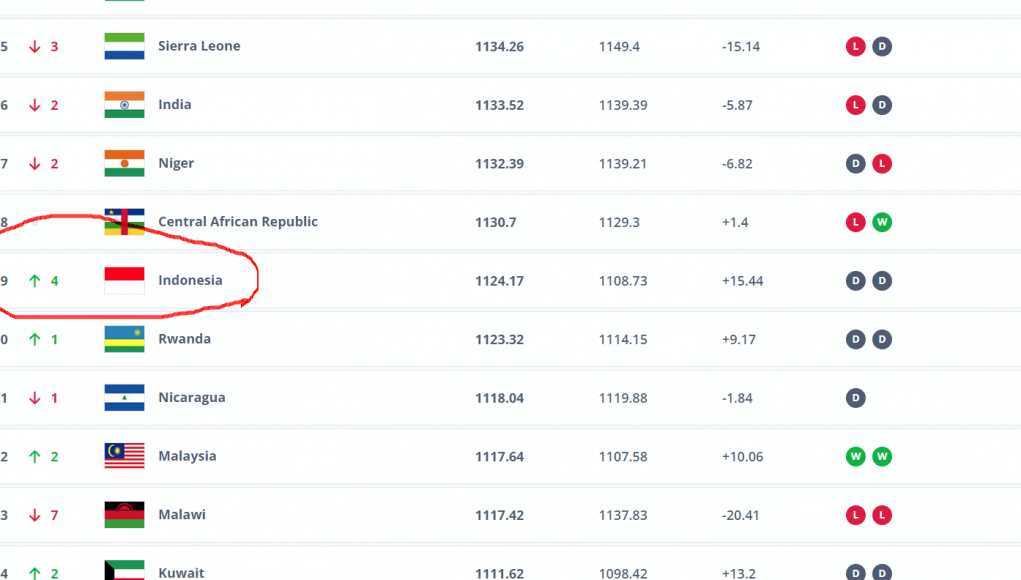
Task: Open the Indonesia team link
Action: tap(190, 281)
